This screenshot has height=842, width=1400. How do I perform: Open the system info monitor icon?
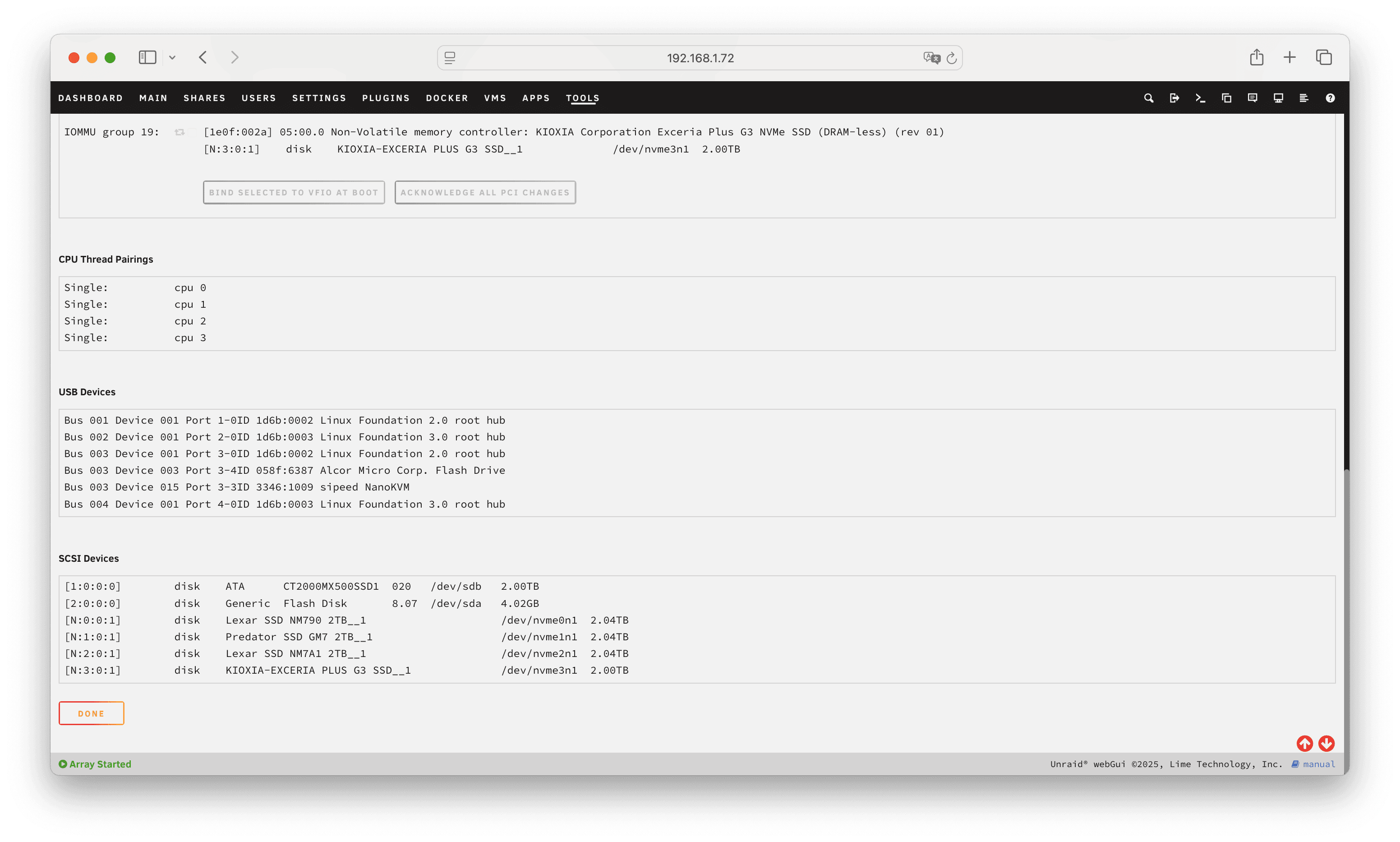1278,98
